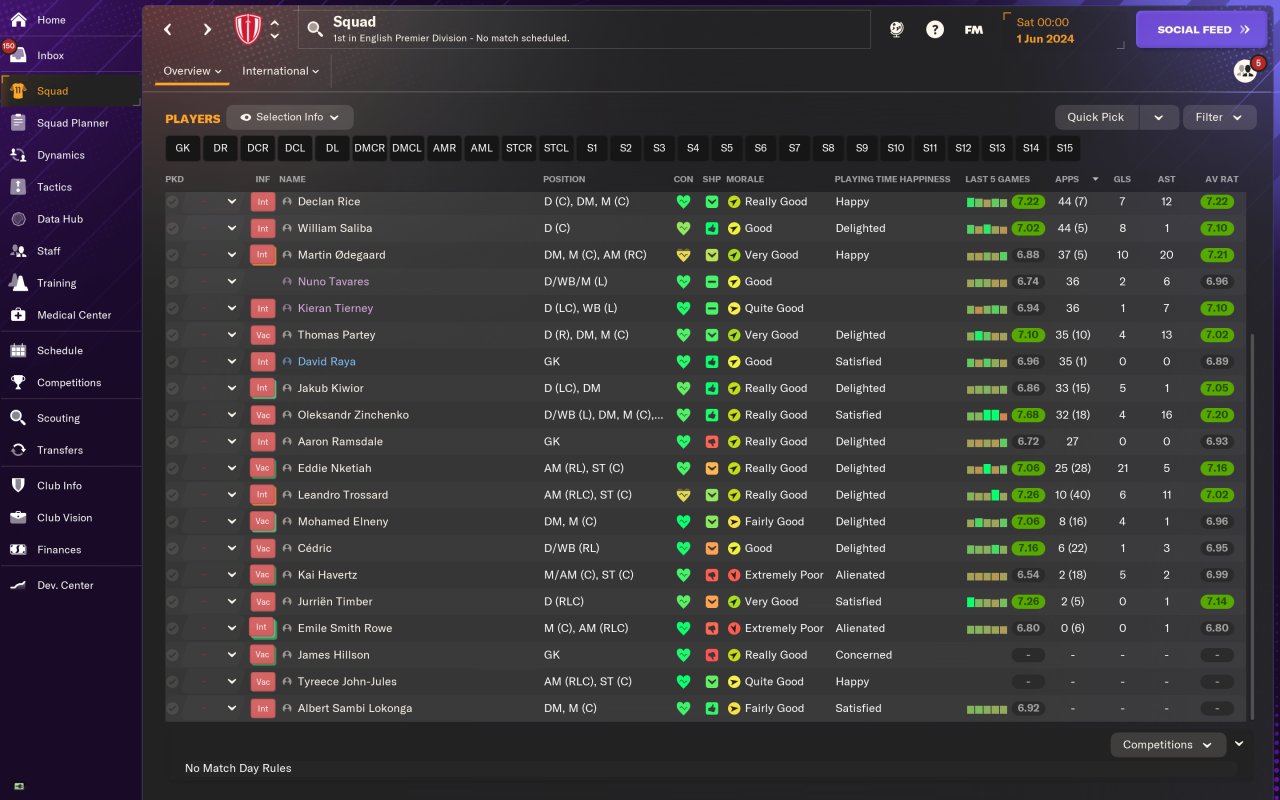Open role dropdown for Jurriën Timber

click(x=232, y=602)
